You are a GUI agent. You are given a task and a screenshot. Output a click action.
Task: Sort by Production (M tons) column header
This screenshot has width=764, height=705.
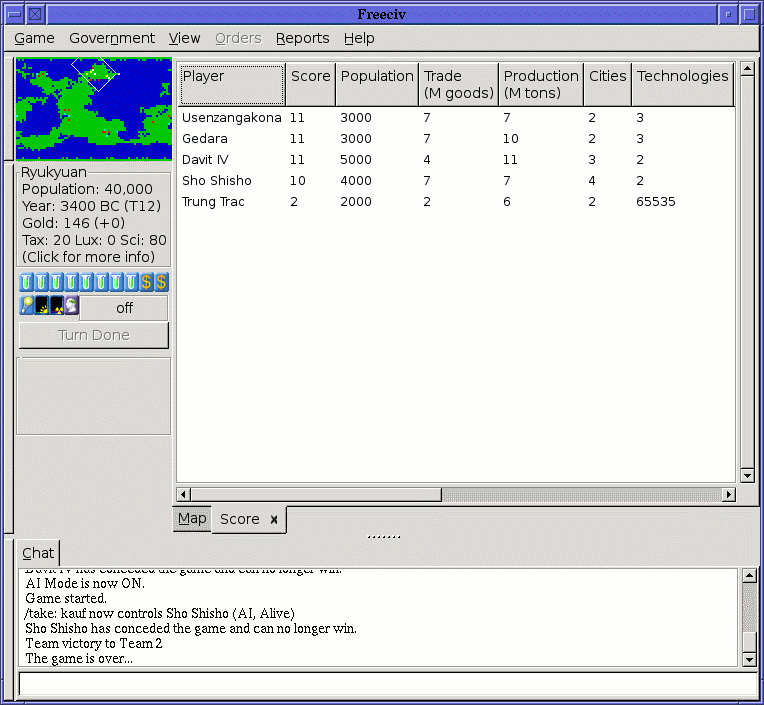pos(541,85)
